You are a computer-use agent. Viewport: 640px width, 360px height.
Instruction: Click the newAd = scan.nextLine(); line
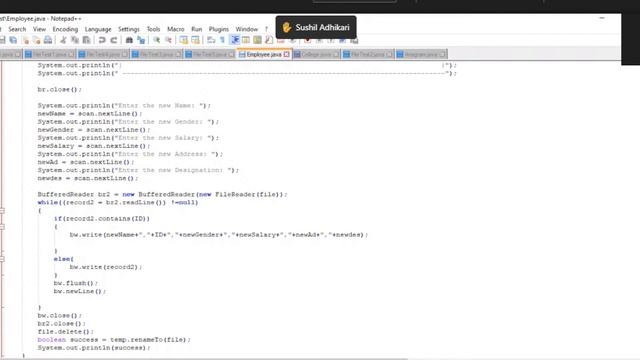click(86, 162)
